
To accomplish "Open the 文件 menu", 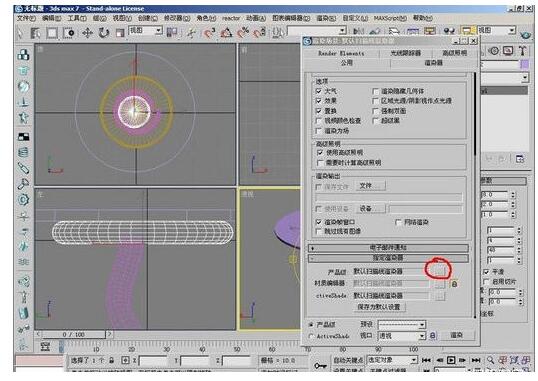I will click(x=26, y=18).
